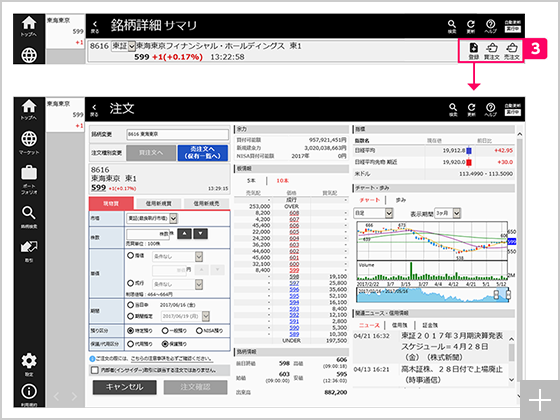560x420 pixels.
Task: Open stock search magnifier in left sidebar
Action: [29, 213]
